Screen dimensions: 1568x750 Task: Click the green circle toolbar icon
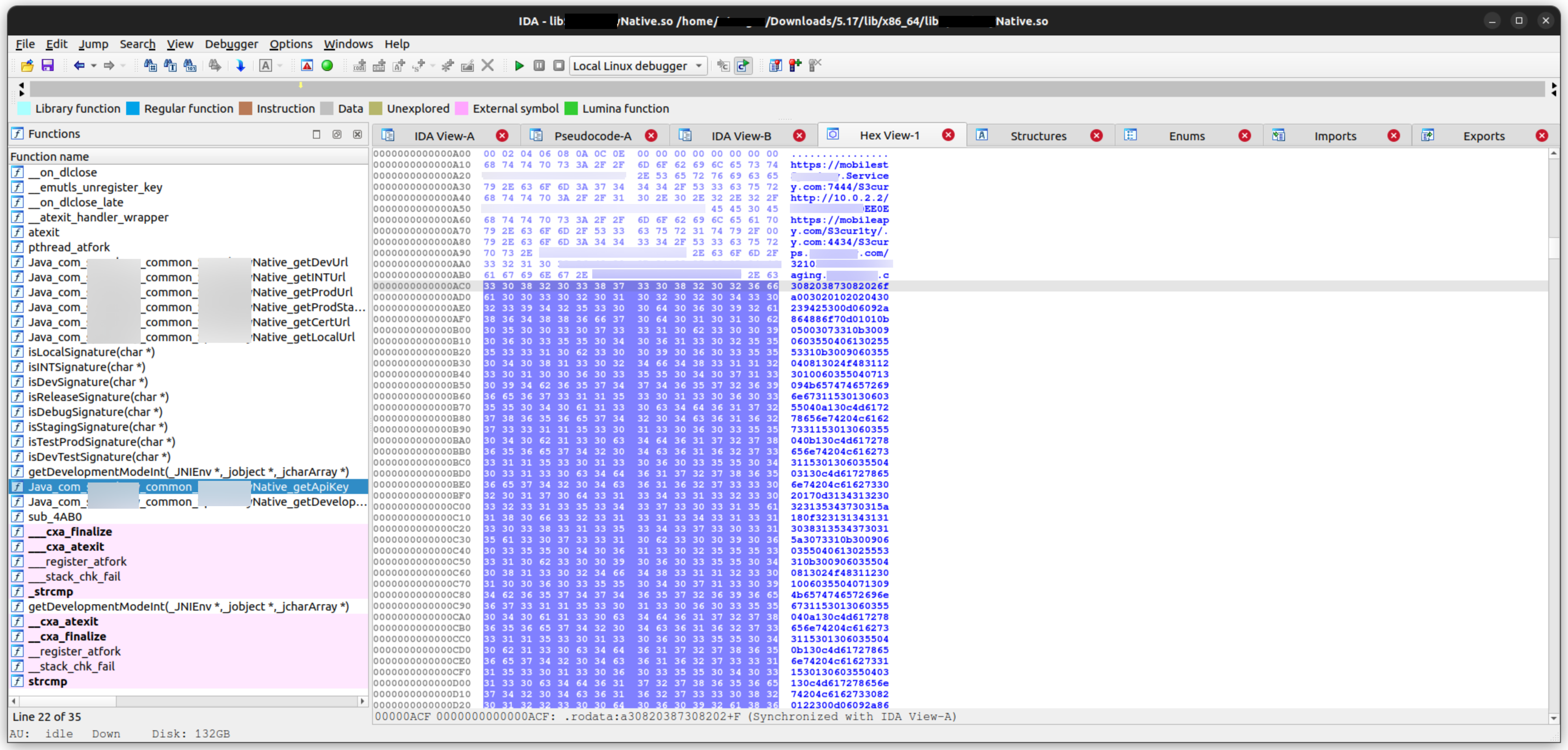327,66
